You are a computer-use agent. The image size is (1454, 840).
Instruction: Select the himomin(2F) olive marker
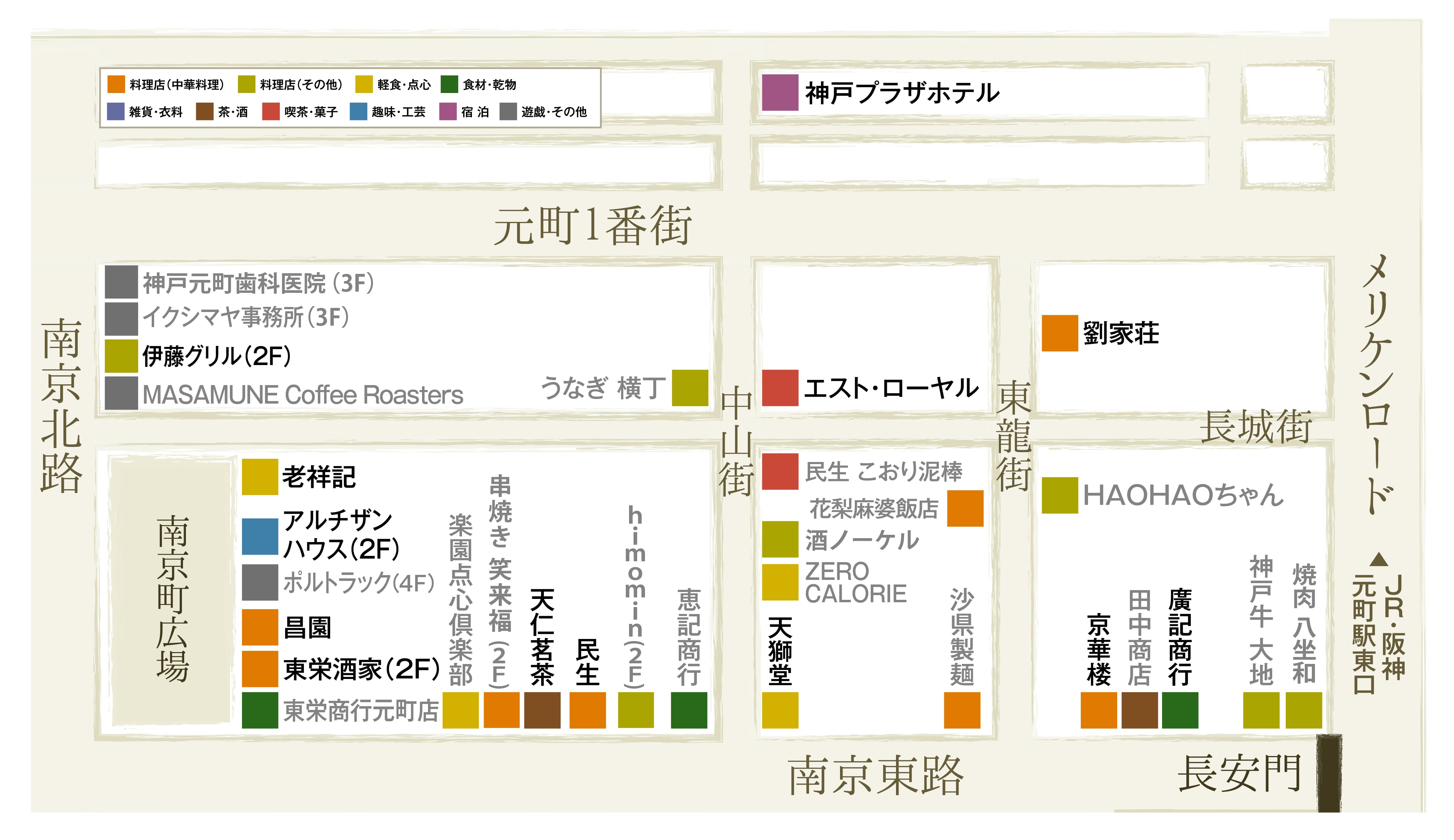(x=636, y=710)
